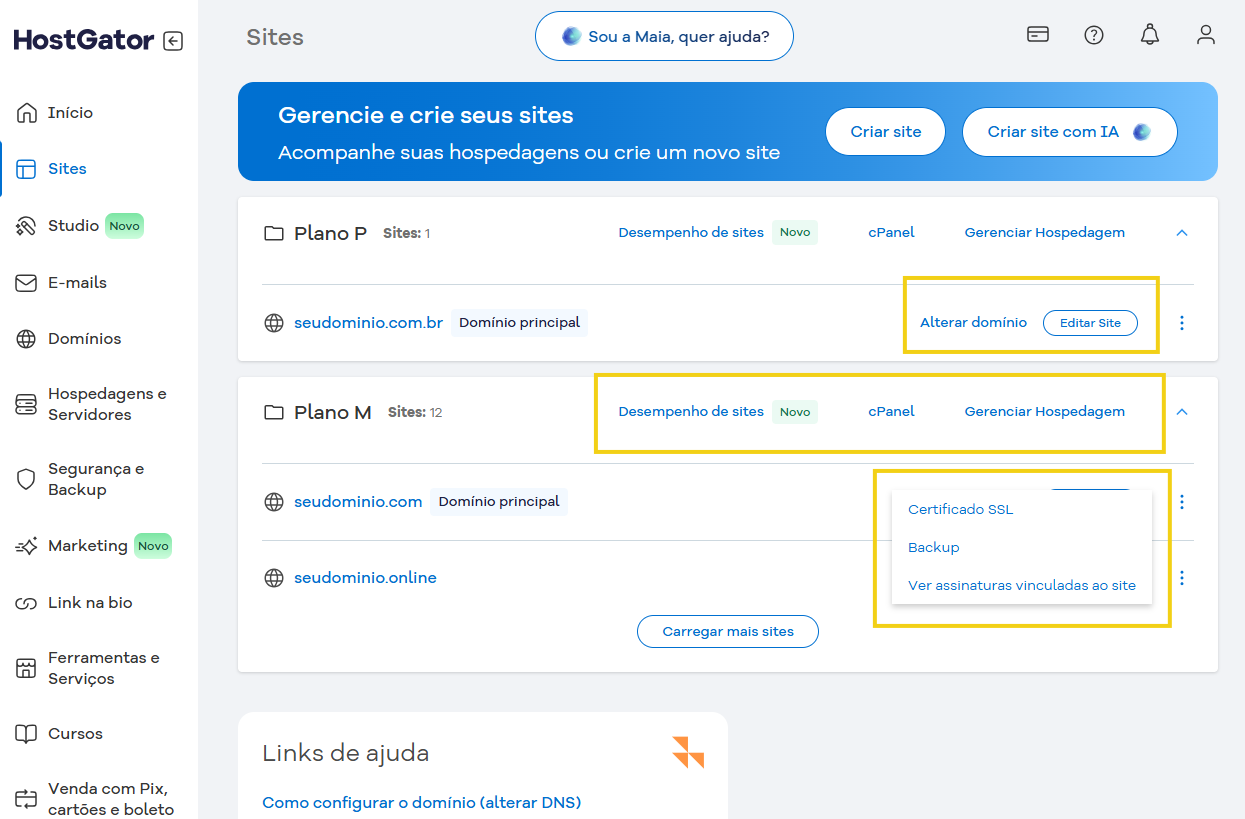Open Domínios in the sidebar
The height and width of the screenshot is (819, 1245).
[84, 339]
